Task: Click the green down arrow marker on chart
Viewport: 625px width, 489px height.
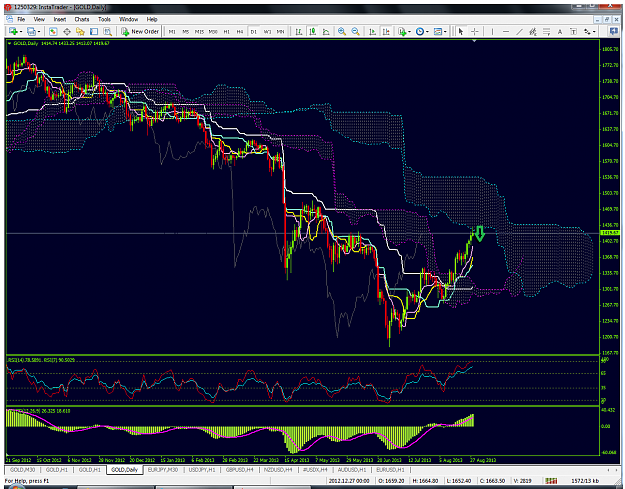Action: (480, 233)
